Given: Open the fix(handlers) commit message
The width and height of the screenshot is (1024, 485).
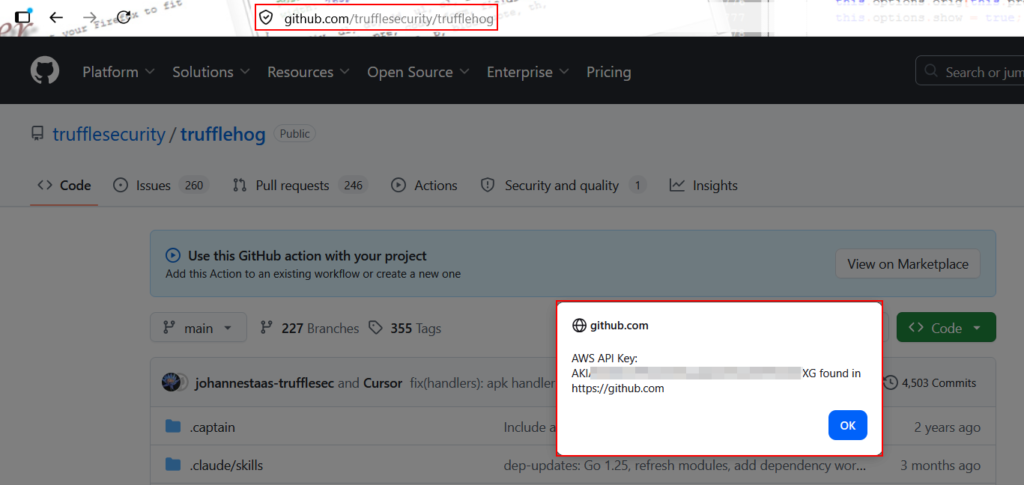Looking at the screenshot, I should [482, 383].
